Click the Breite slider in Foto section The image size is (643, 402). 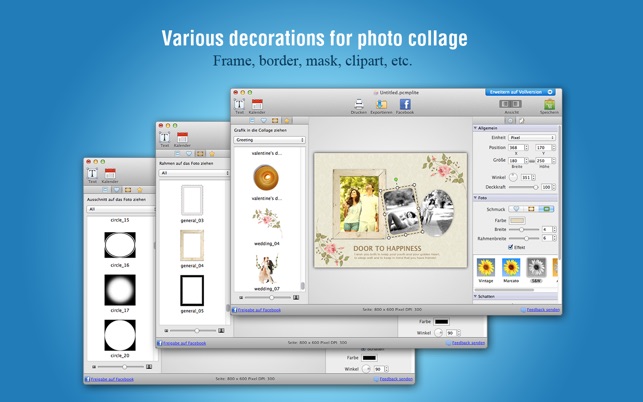point(524,229)
